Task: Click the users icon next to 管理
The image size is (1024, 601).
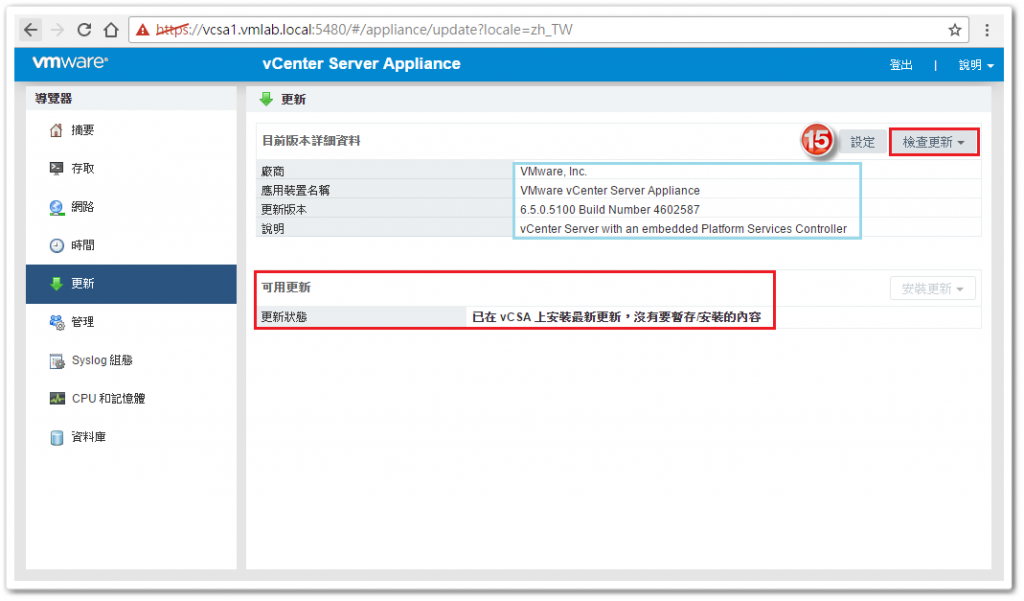Action: pyautogui.click(x=57, y=322)
